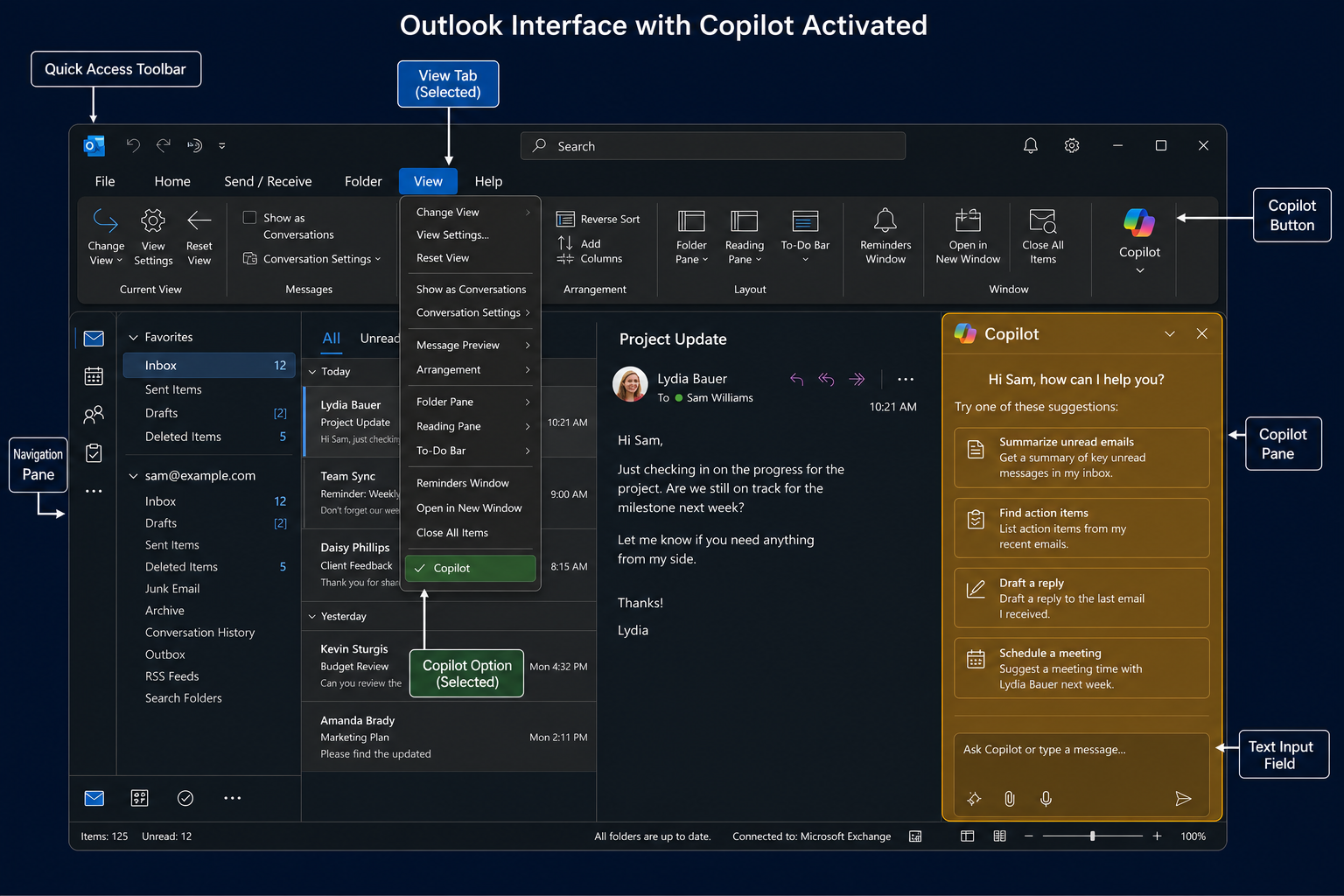Click the zoom in plus button
Image resolution: width=1344 pixels, height=896 pixels.
(x=1157, y=836)
